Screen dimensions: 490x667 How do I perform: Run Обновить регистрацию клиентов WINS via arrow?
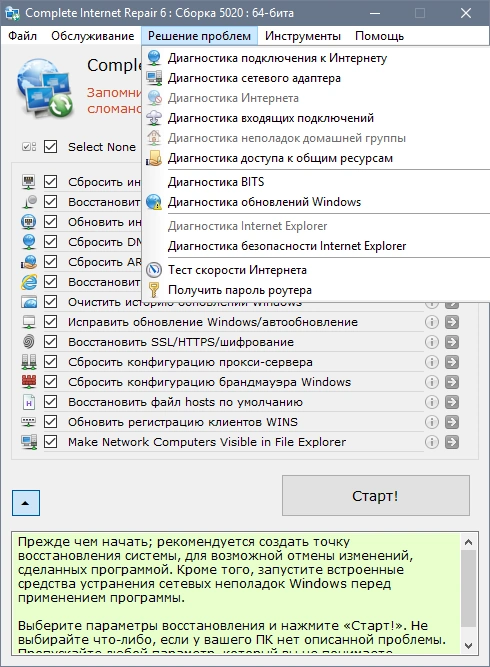(452, 422)
